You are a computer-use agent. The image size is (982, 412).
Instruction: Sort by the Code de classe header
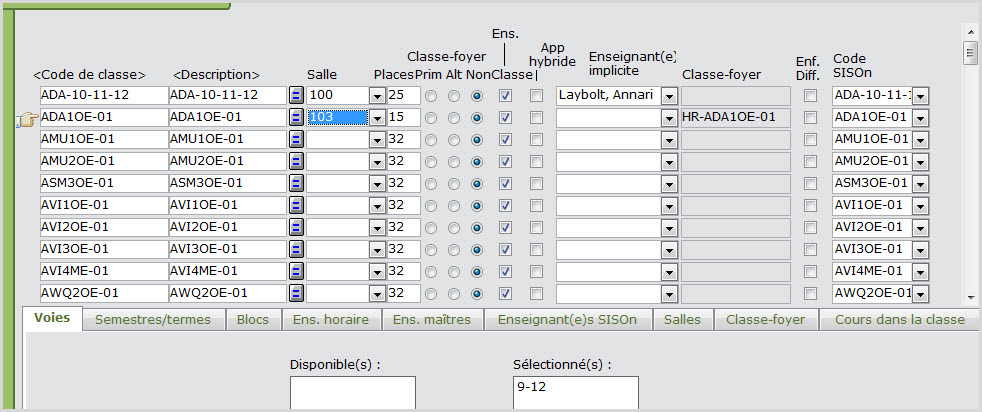click(x=89, y=75)
